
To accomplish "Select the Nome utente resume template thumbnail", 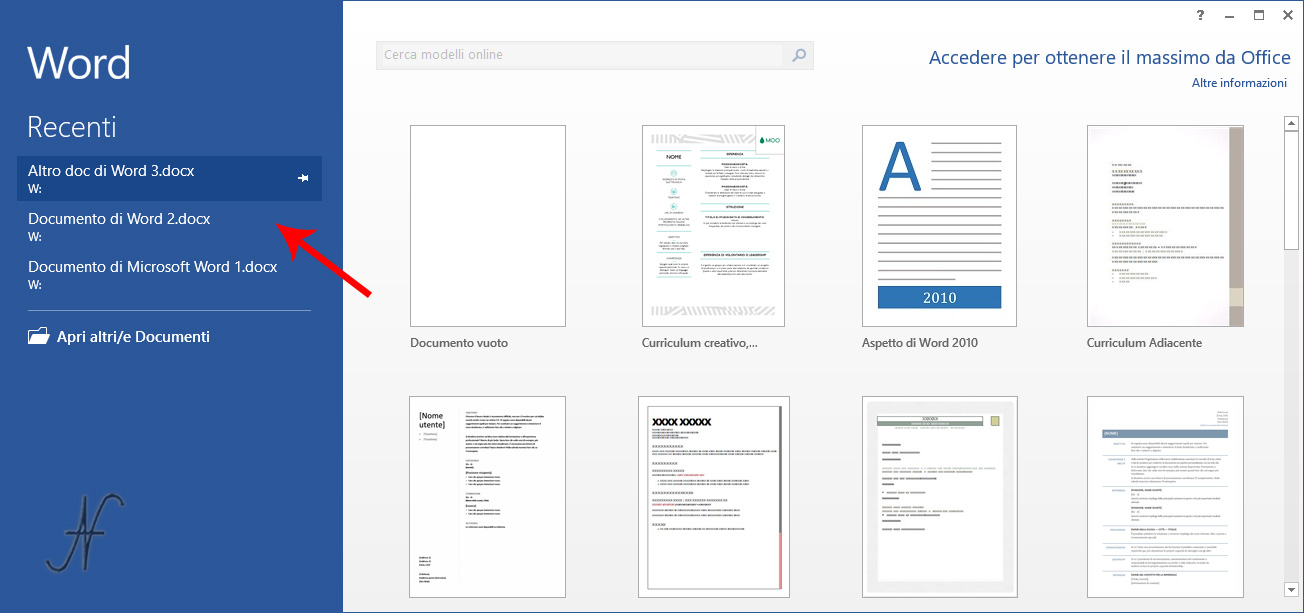I will tap(488, 497).
